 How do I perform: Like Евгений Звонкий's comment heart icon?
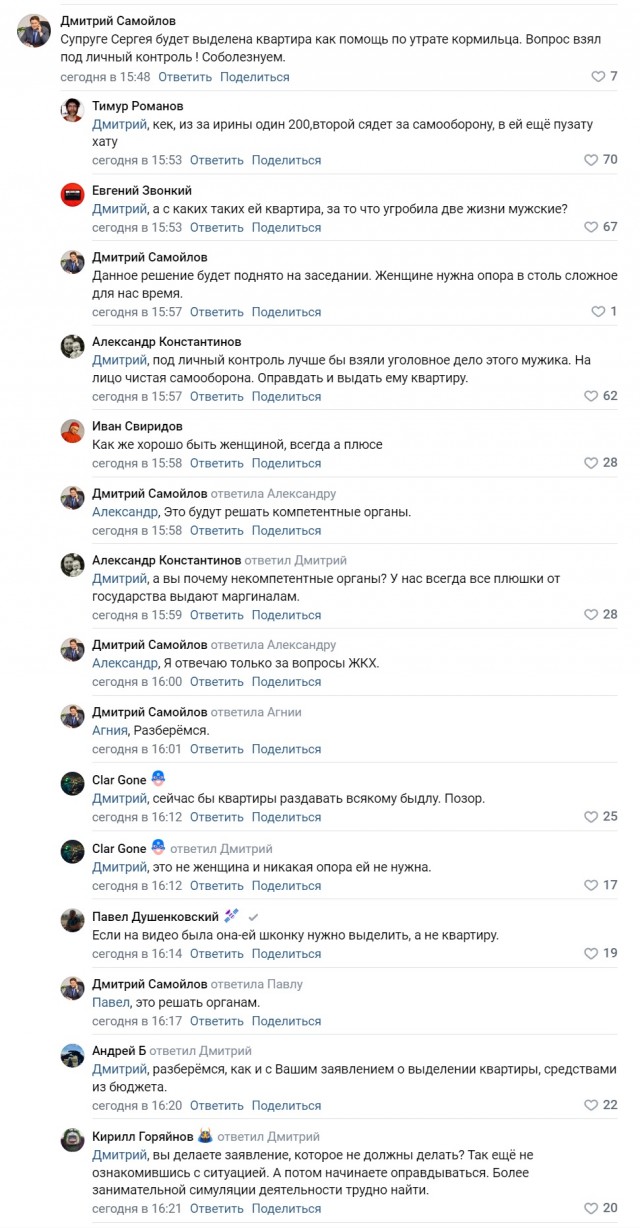pos(590,227)
